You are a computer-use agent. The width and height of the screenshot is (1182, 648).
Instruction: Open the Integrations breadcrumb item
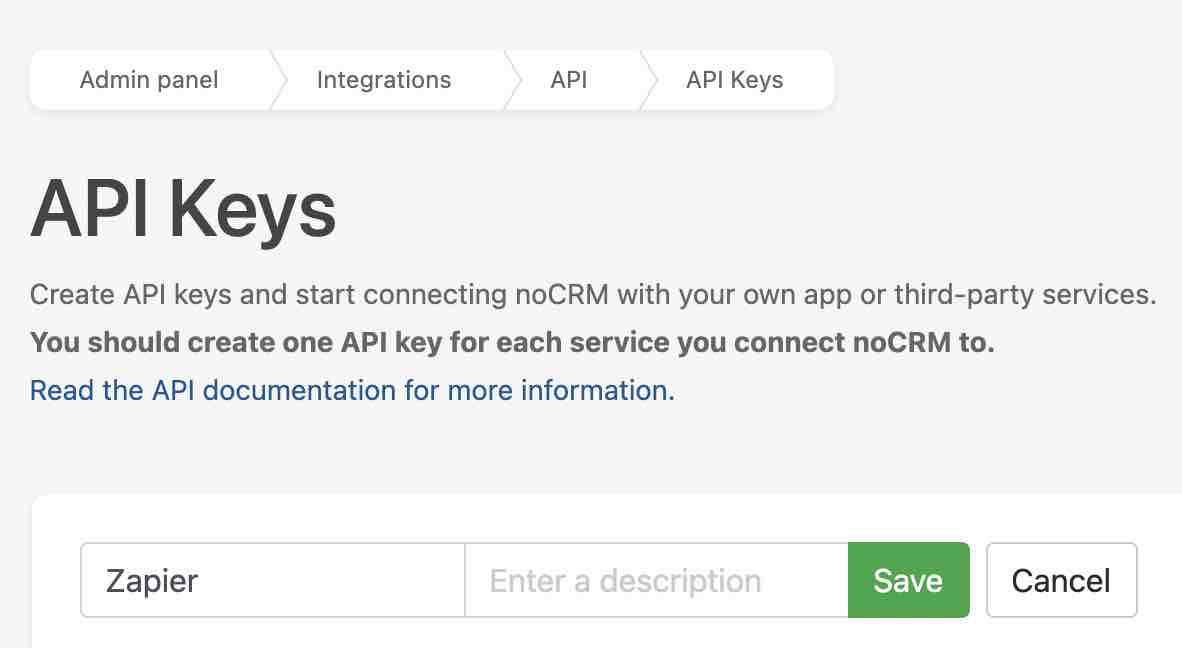click(383, 79)
